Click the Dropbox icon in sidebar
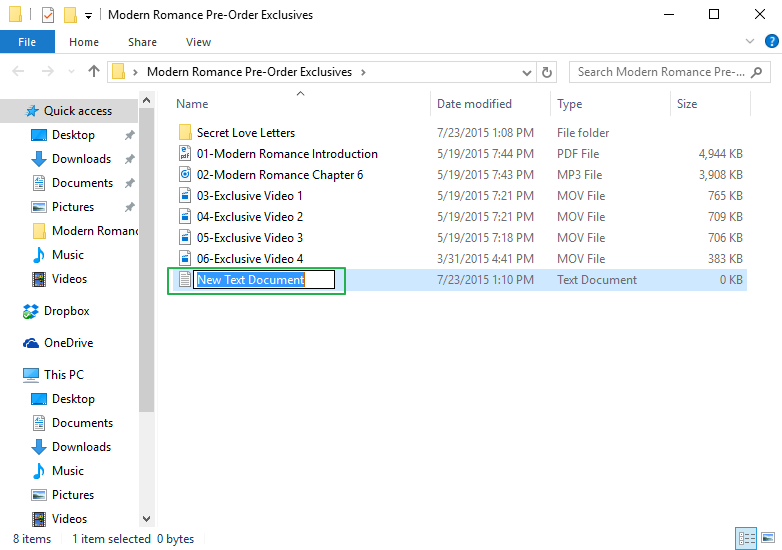Screen dimensions: 782x550 (x=31, y=311)
